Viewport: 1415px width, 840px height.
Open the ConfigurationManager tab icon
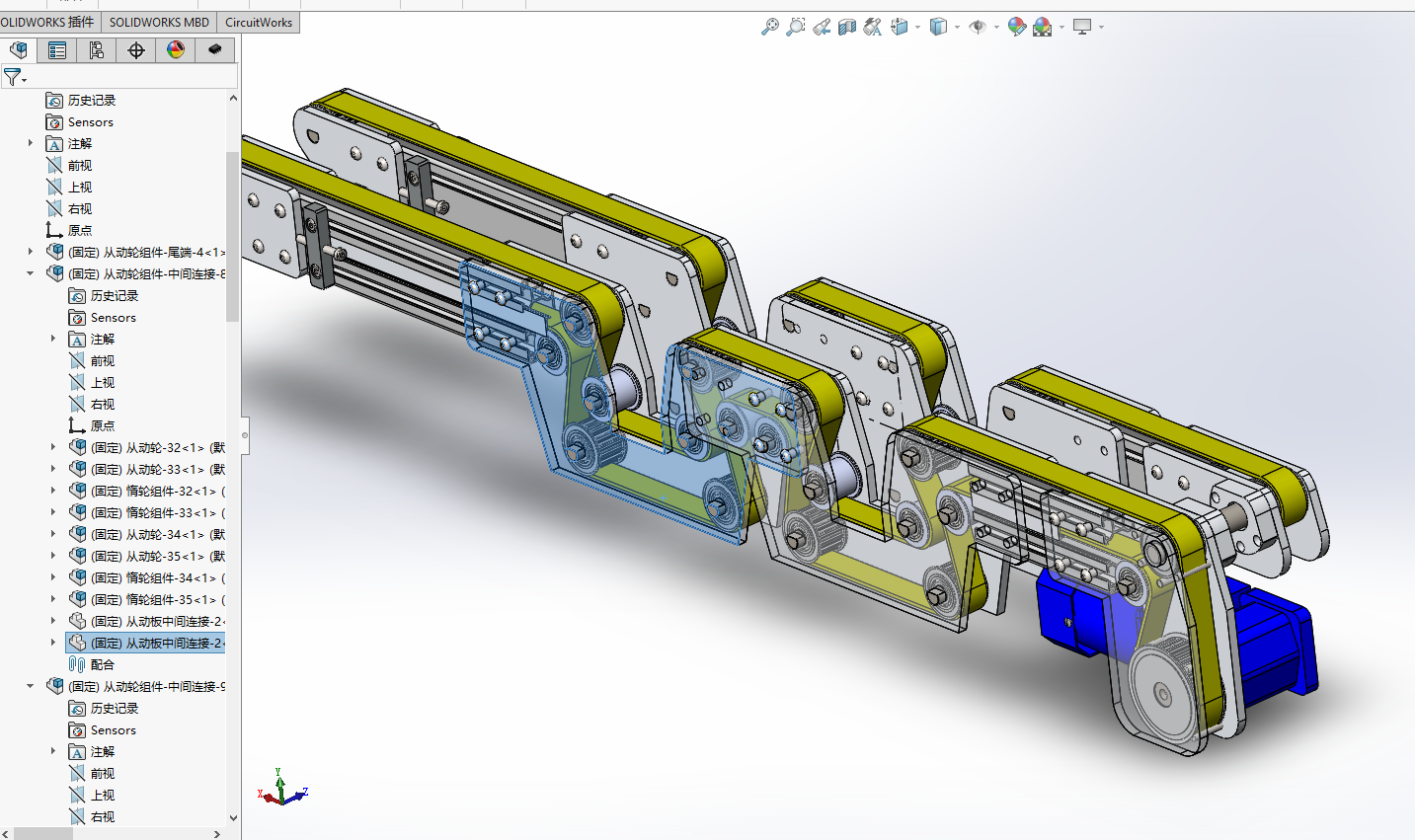pyautogui.click(x=97, y=50)
